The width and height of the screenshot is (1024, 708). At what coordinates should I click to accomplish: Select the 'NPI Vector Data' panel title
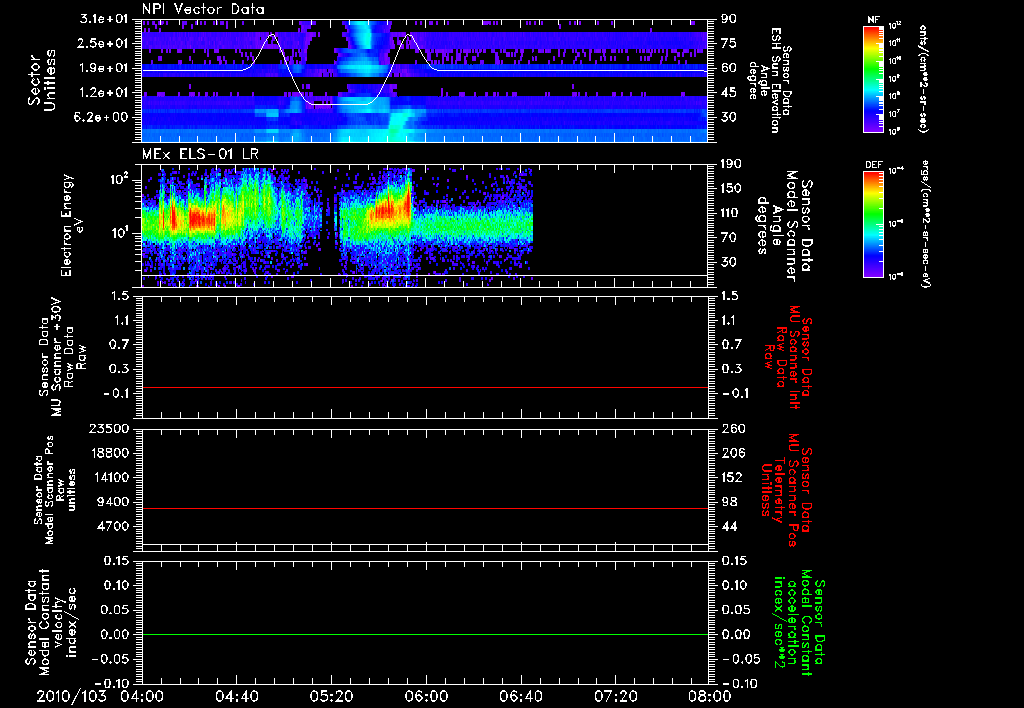click(x=204, y=9)
